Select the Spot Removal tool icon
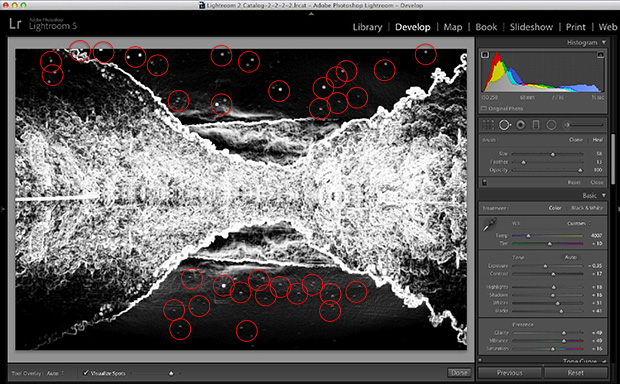The image size is (620, 384). pyautogui.click(x=505, y=125)
